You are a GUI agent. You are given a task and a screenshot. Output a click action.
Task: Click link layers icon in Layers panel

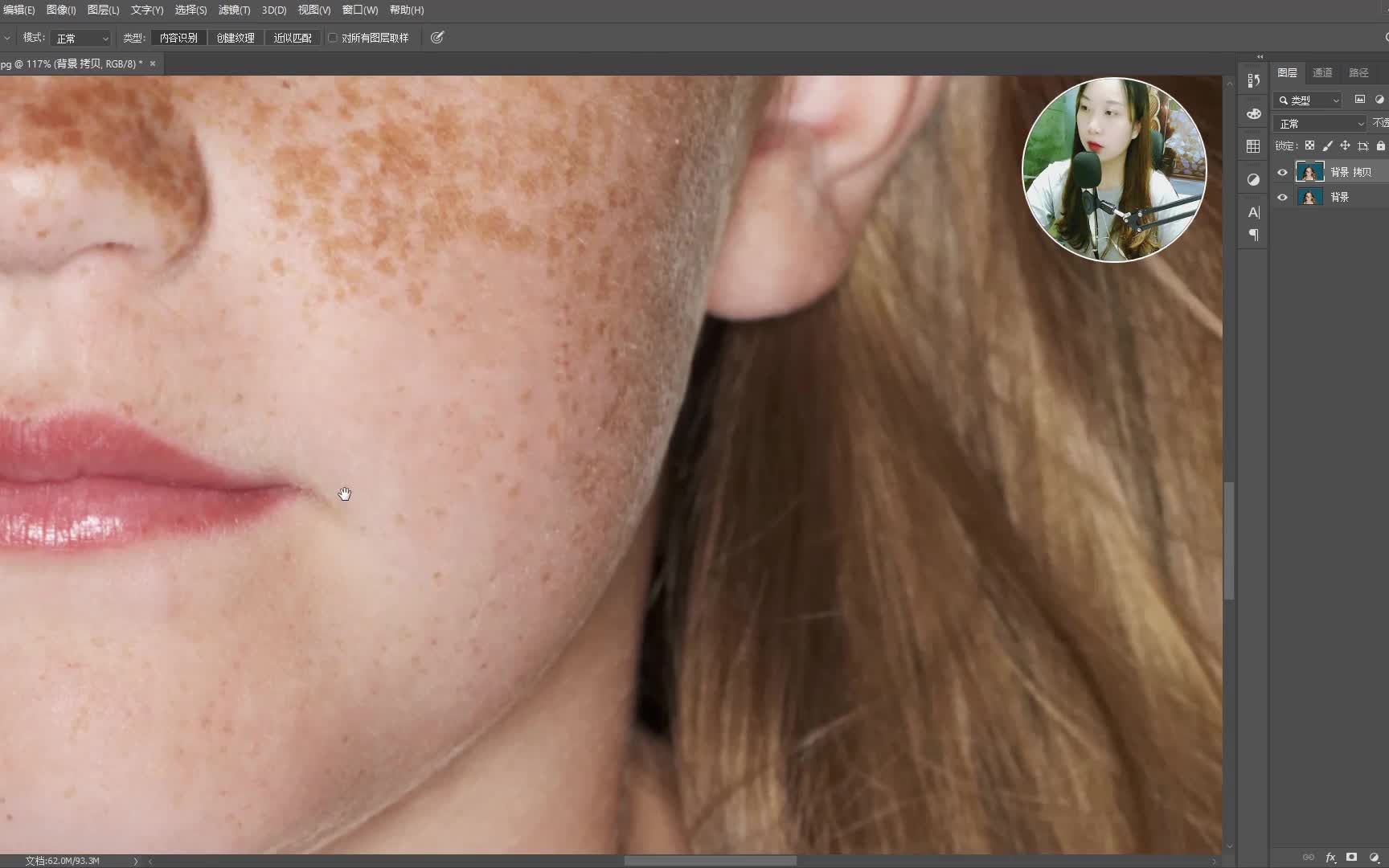point(1309,858)
